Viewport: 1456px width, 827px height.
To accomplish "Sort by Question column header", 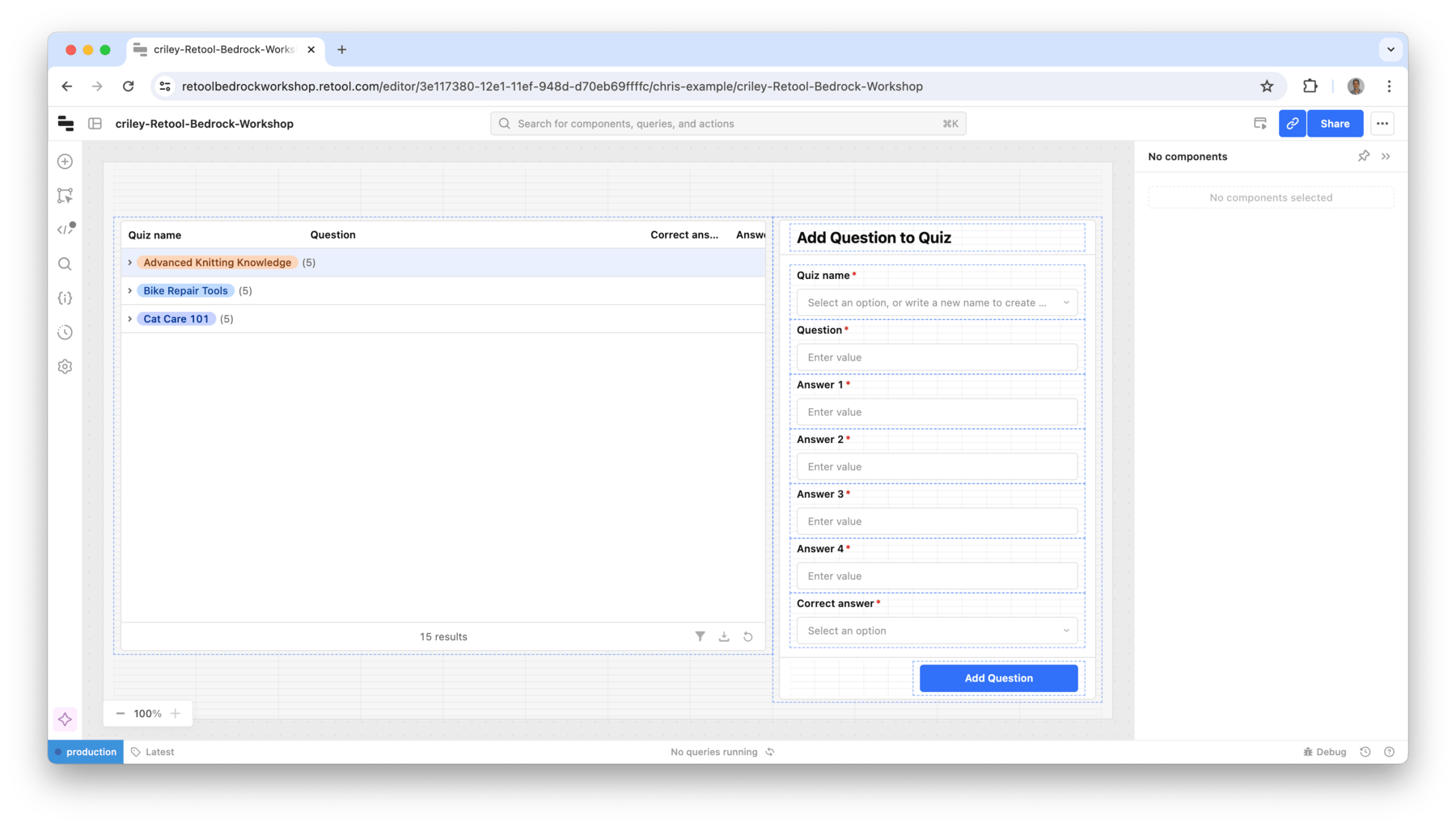I will tap(333, 235).
